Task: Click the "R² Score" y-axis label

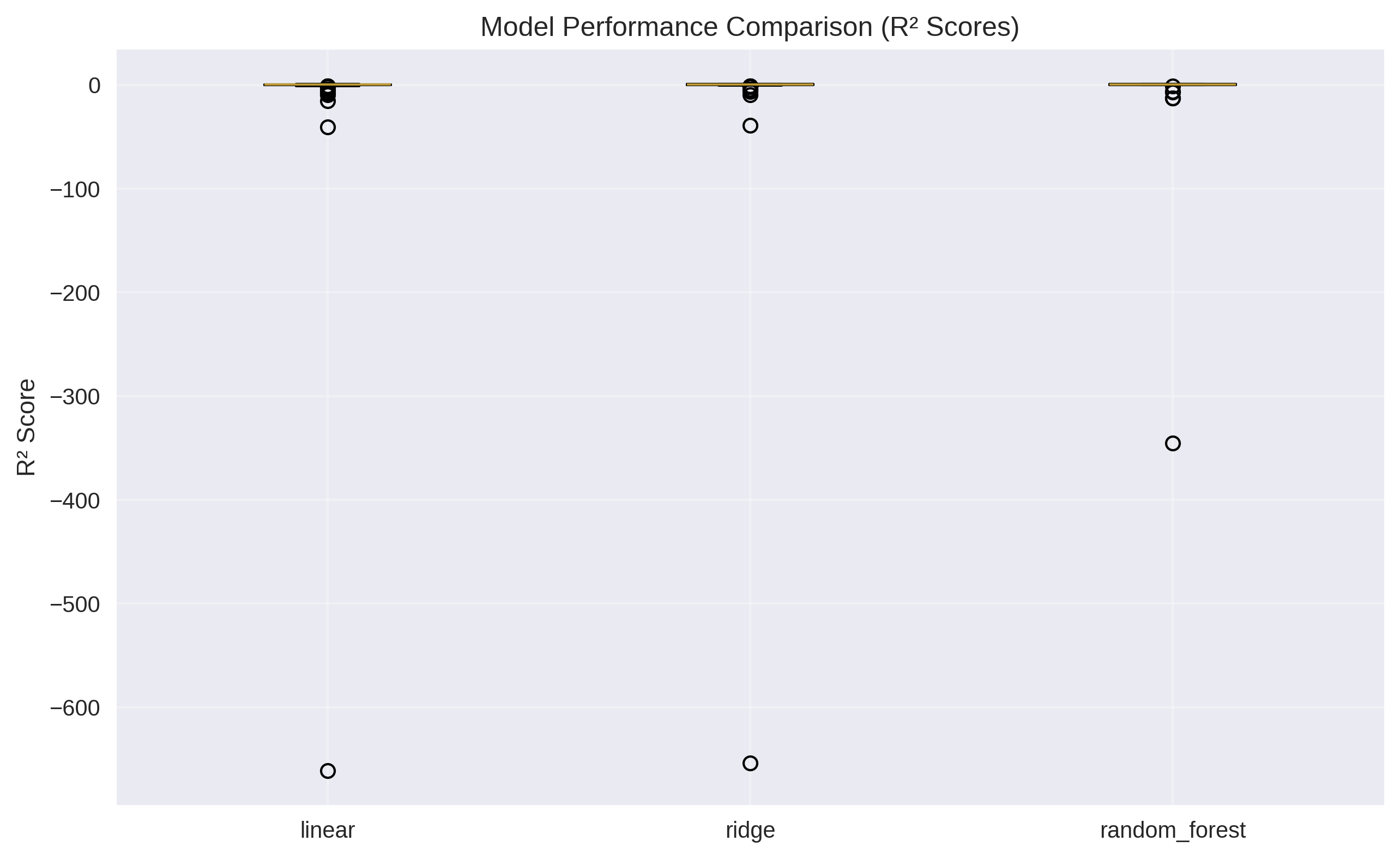Action: coord(26,427)
